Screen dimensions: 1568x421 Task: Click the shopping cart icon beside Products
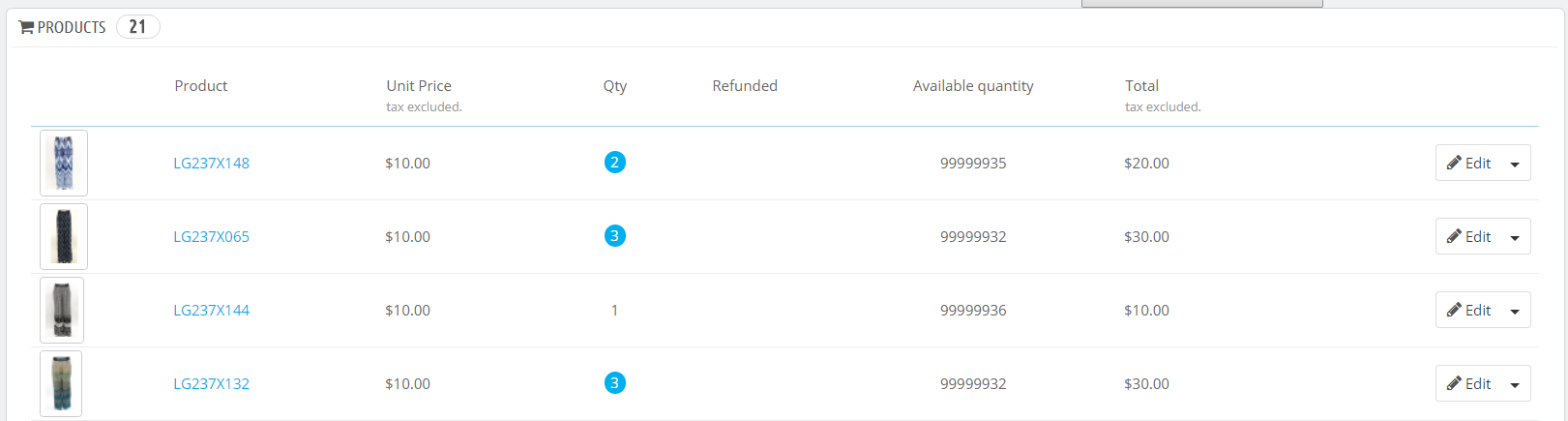click(26, 27)
